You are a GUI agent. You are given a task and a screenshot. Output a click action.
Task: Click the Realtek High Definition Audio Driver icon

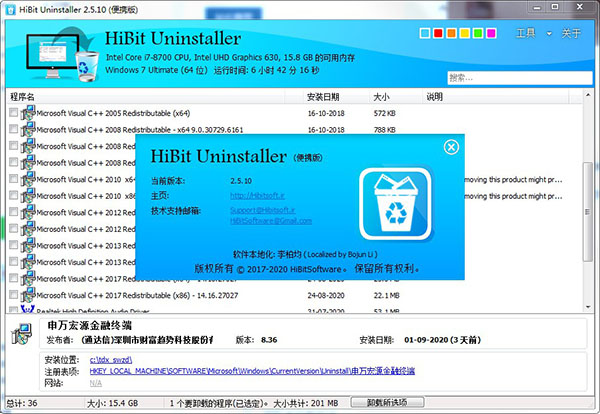(x=28, y=309)
